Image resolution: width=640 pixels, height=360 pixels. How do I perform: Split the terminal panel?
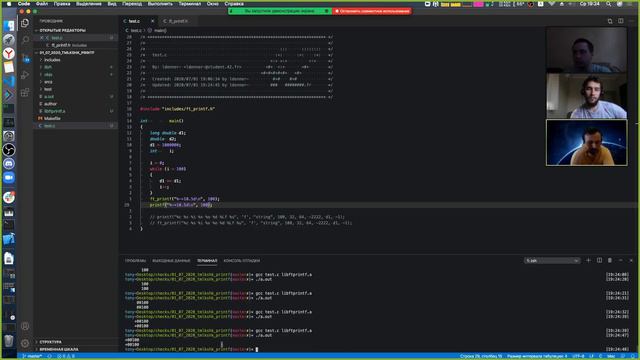click(x=599, y=260)
